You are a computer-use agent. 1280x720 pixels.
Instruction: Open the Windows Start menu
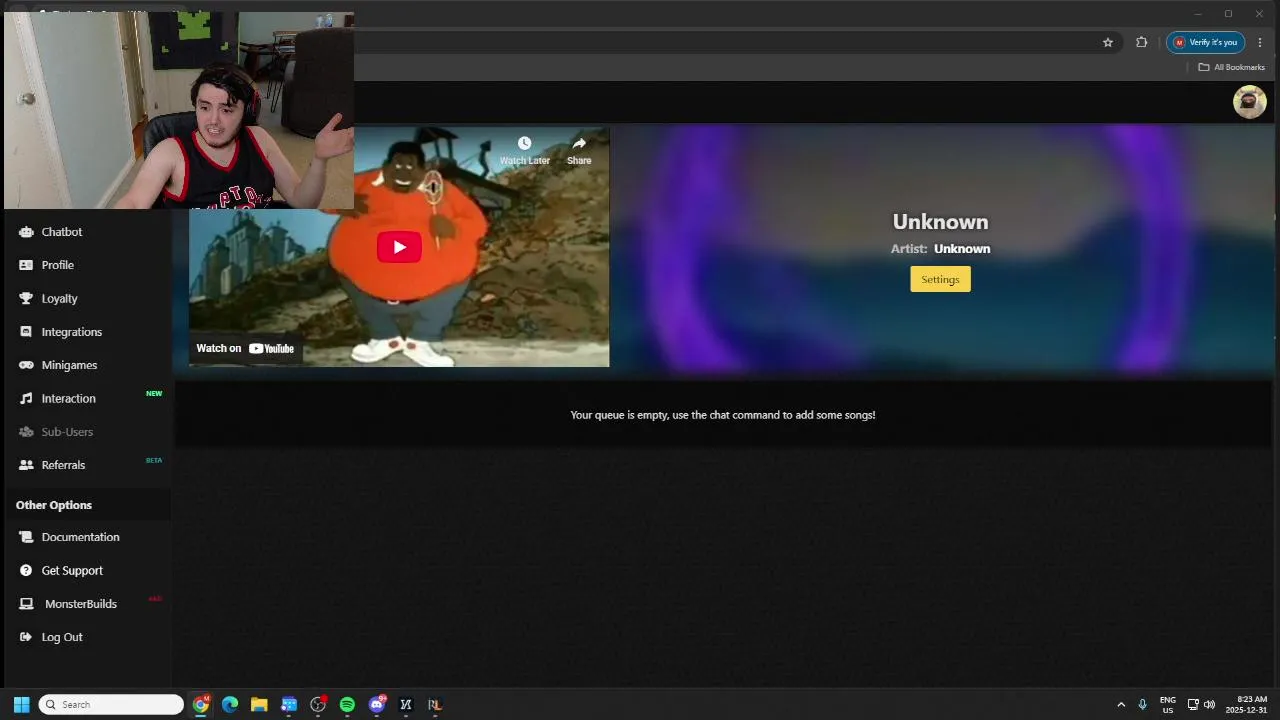[21, 705]
